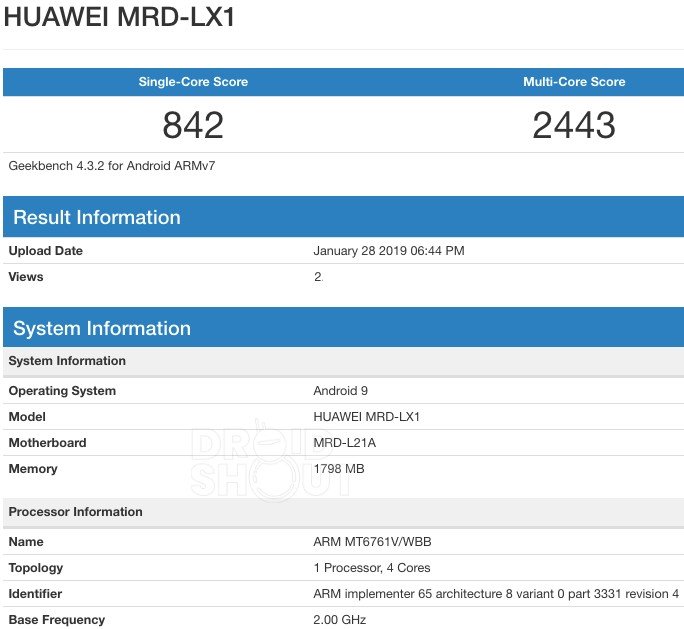684x629 pixels.
Task: Click the ARM implementer 65 architecture identifier value
Action: 496,594
